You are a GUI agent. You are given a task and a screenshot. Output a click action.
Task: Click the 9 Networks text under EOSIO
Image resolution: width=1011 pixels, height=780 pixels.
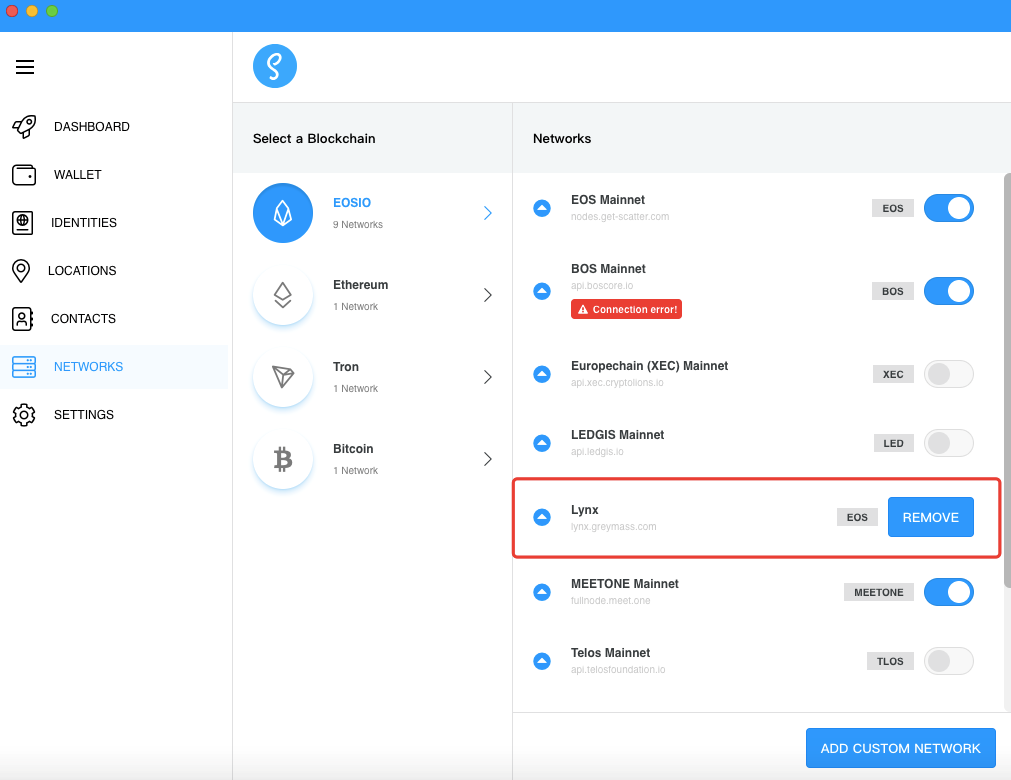[357, 224]
